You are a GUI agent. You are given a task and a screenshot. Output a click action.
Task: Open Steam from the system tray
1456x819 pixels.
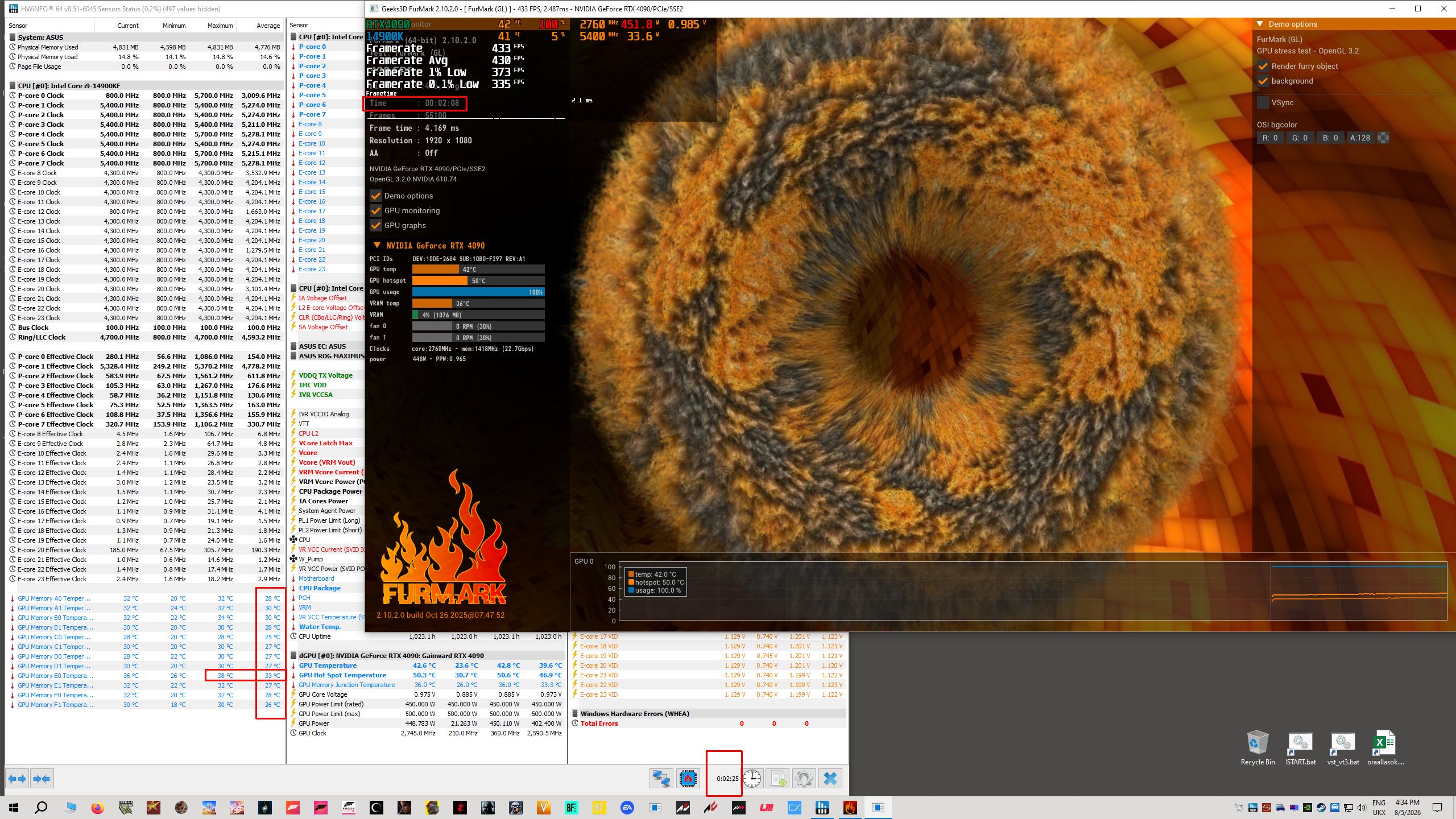(1321, 808)
